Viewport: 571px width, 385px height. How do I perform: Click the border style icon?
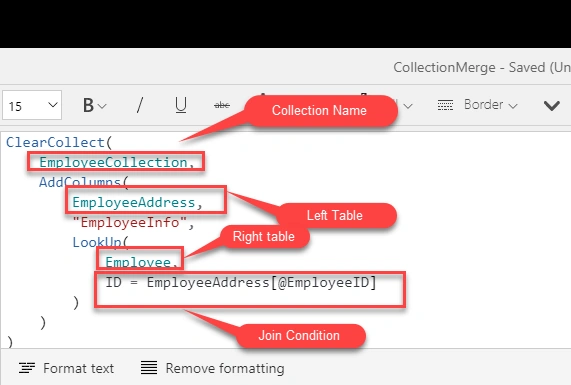pos(445,105)
